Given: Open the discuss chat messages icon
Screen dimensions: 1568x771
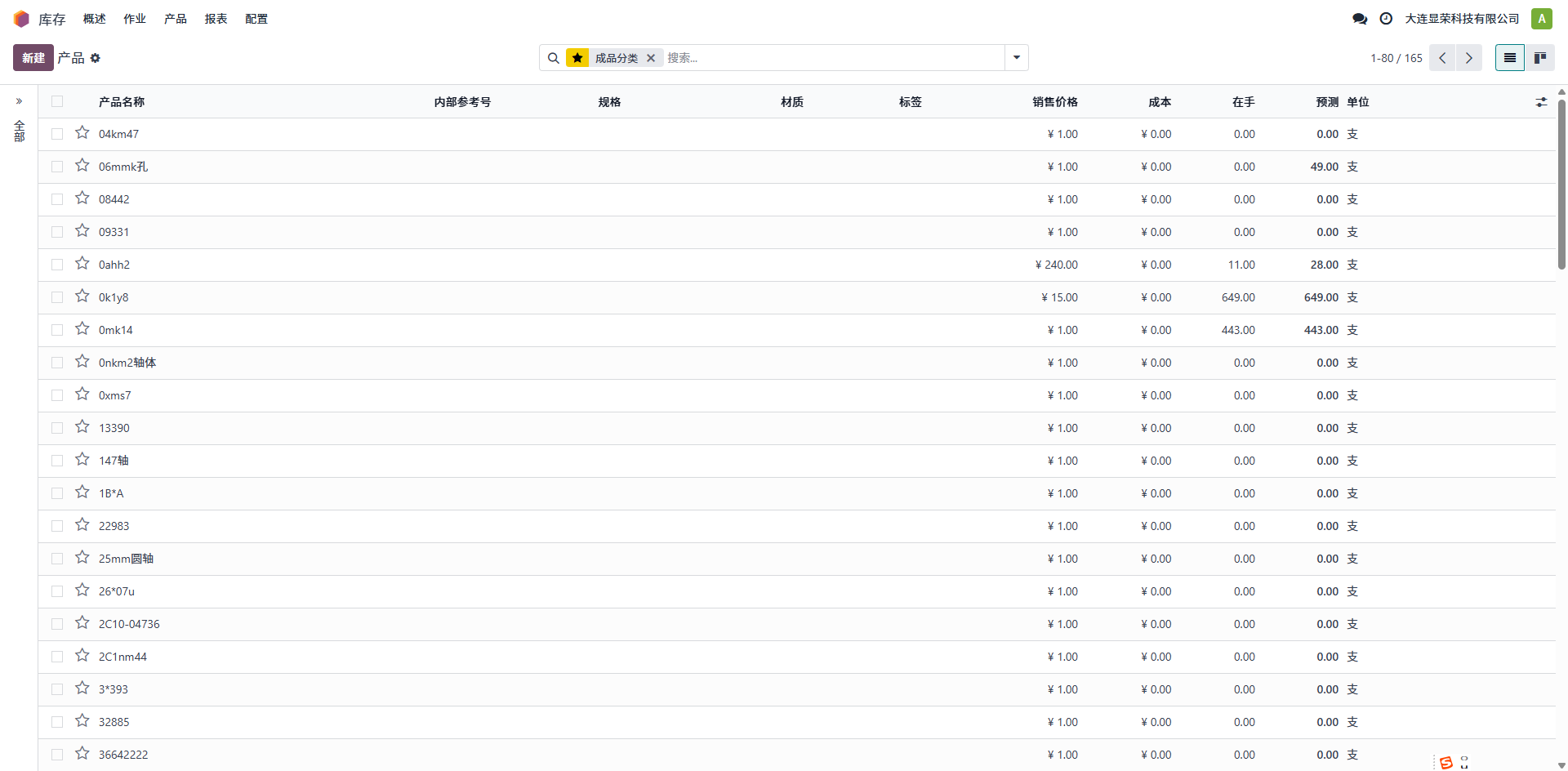Looking at the screenshot, I should click(x=1360, y=19).
